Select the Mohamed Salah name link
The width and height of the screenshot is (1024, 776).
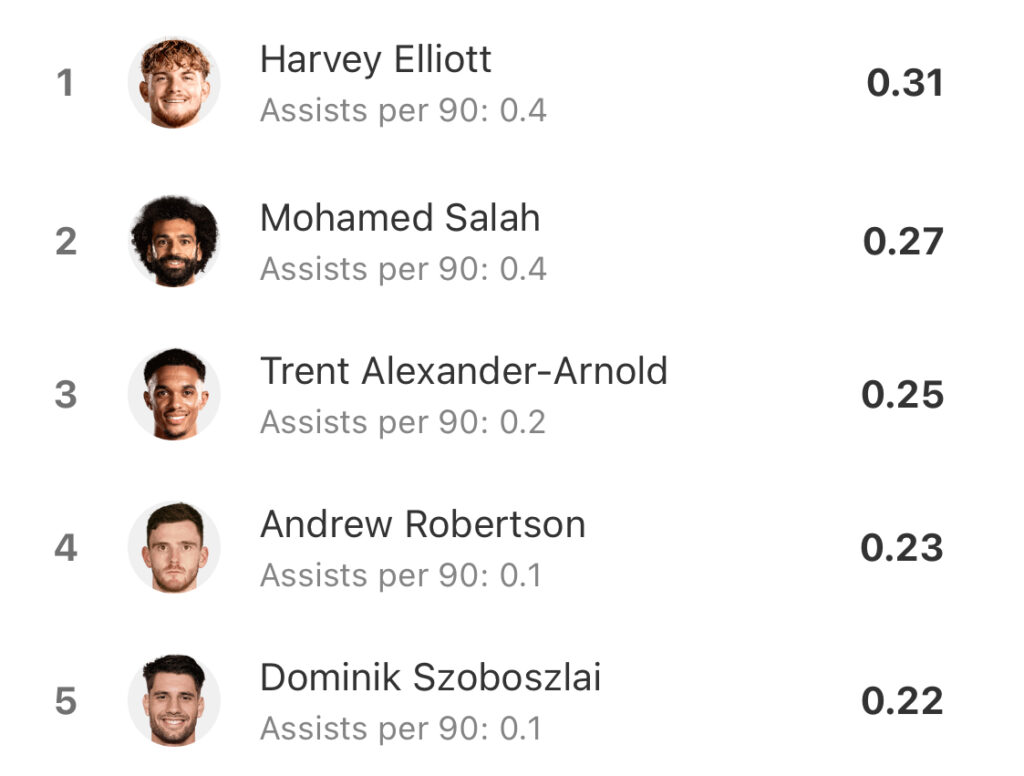[x=400, y=218]
